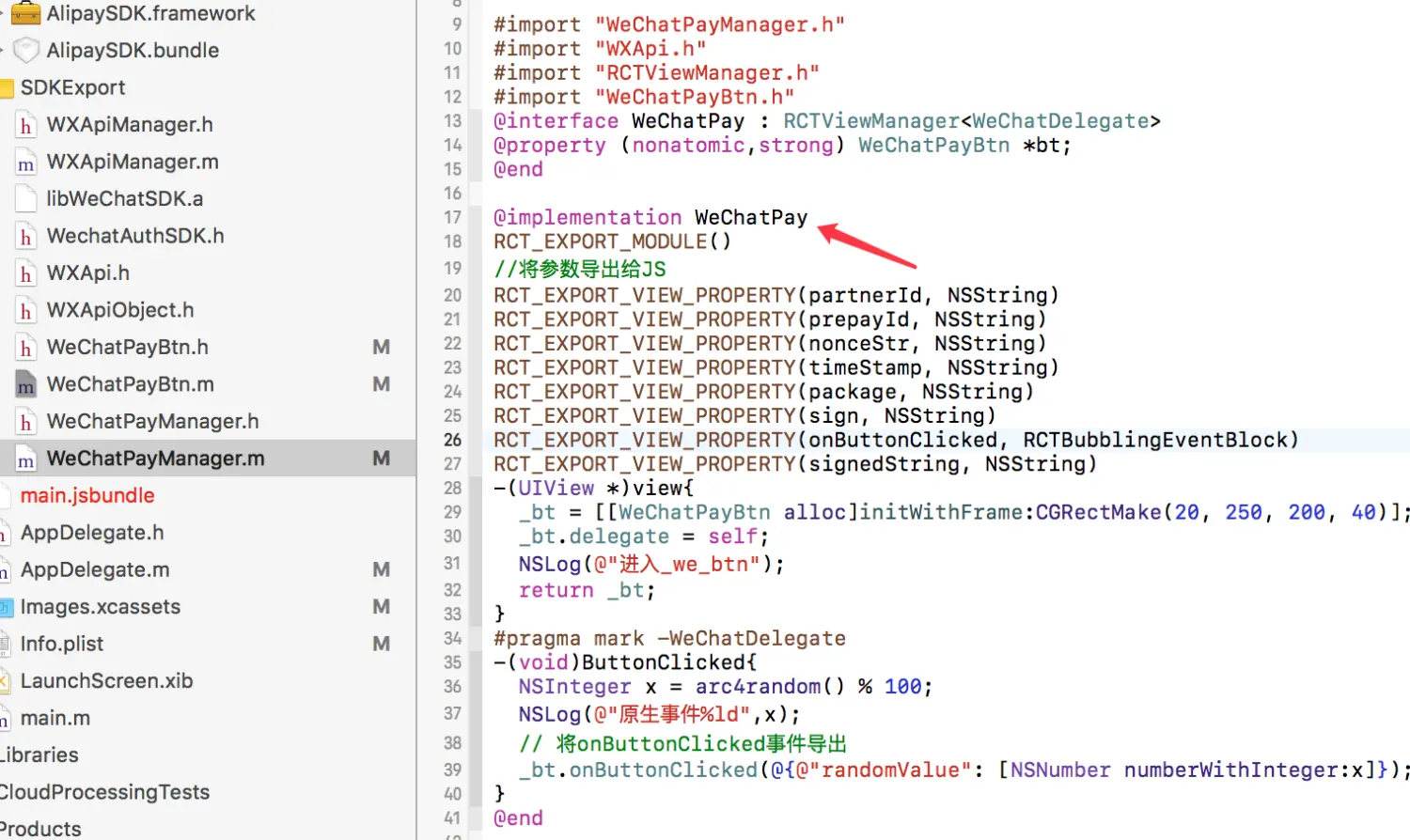Screen dimensions: 1410x840
Task: Click arc4random() in the NSInteger line
Action: 770,687
